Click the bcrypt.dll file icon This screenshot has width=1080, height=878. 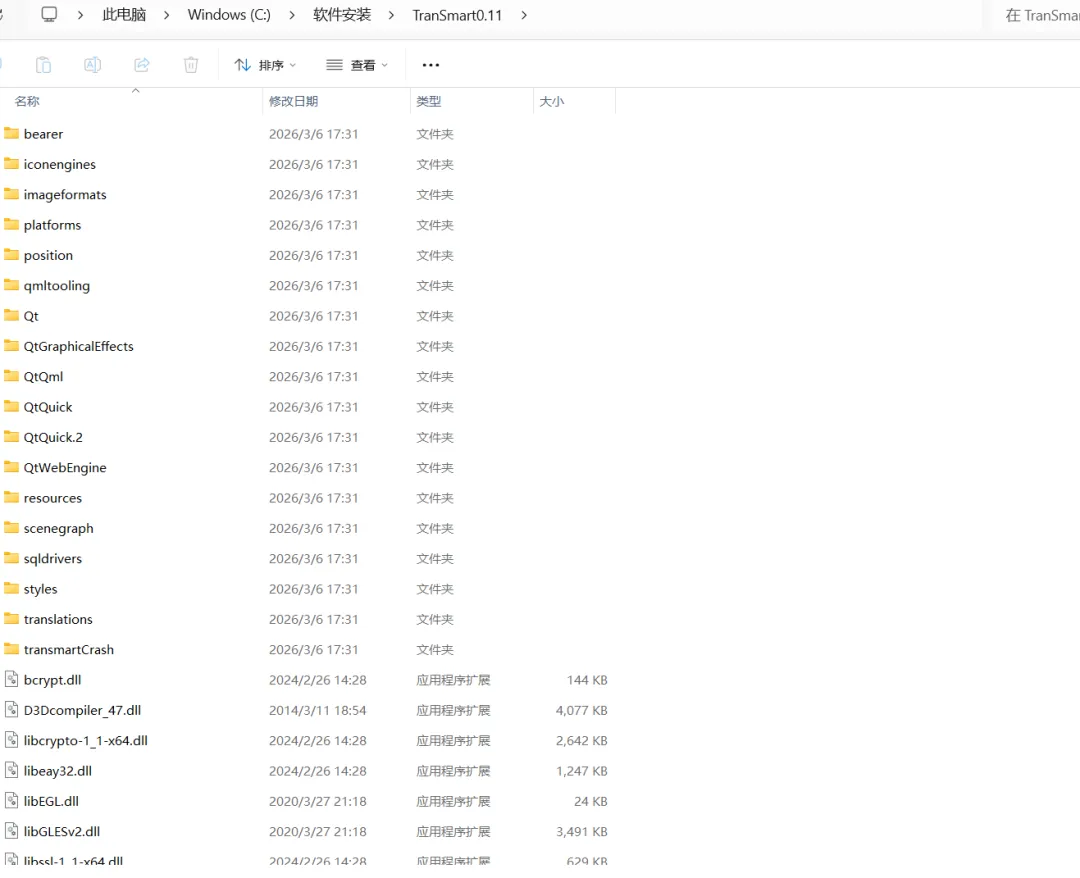tap(11, 679)
